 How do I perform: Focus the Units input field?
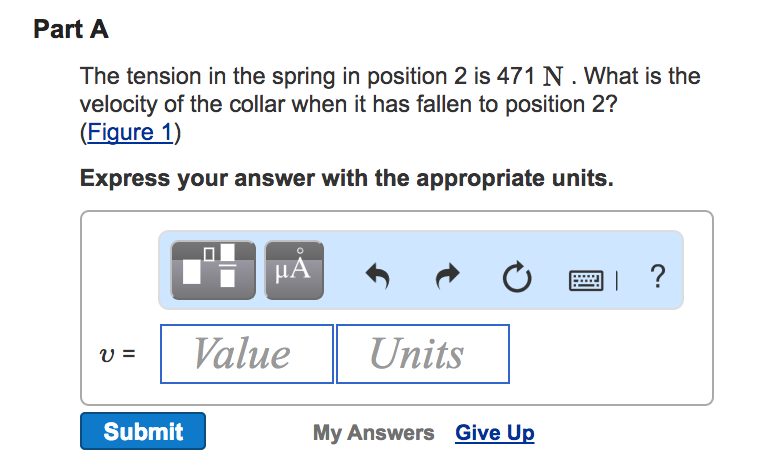click(422, 353)
